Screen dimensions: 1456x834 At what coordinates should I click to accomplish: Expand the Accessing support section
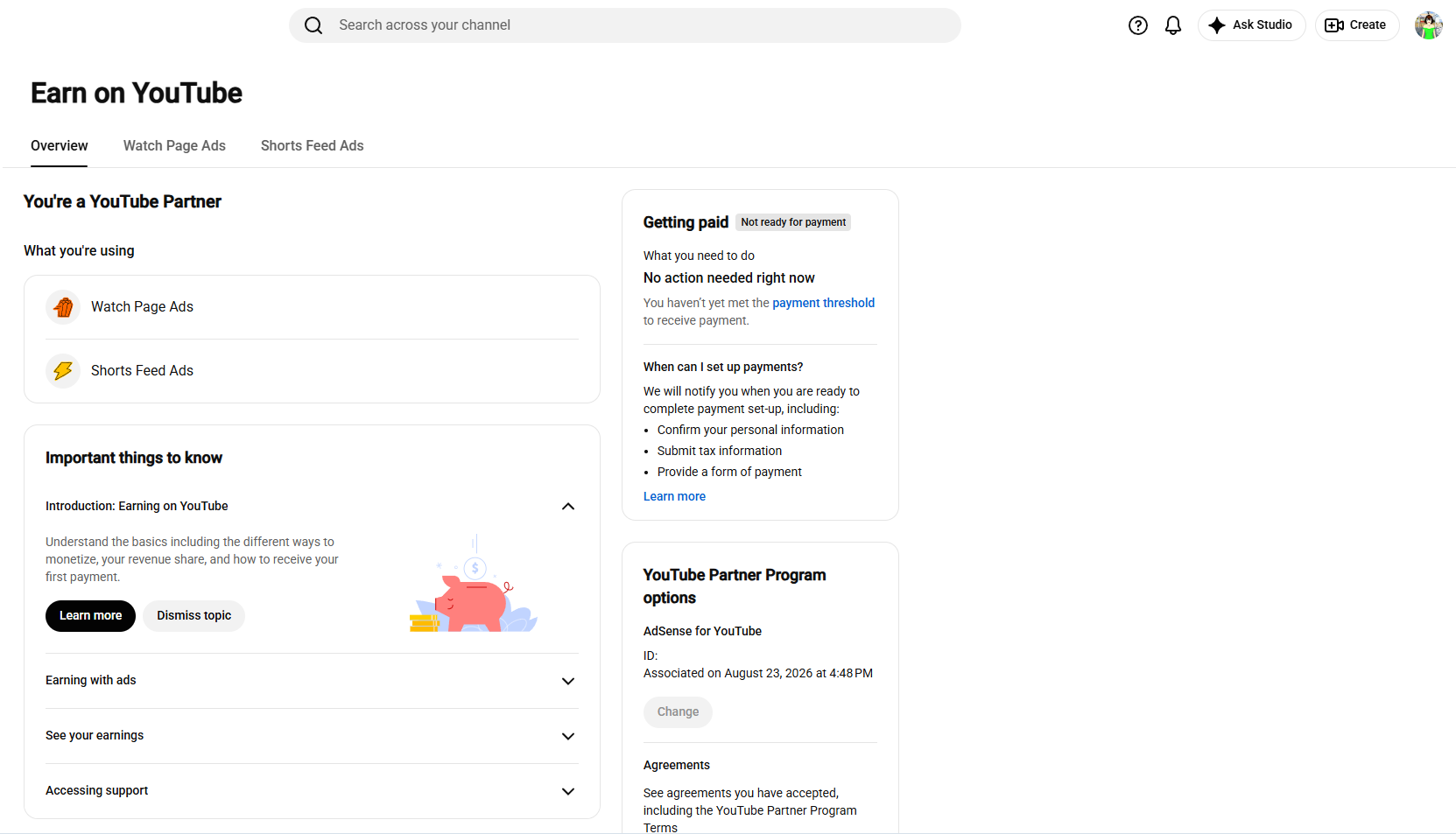(568, 791)
